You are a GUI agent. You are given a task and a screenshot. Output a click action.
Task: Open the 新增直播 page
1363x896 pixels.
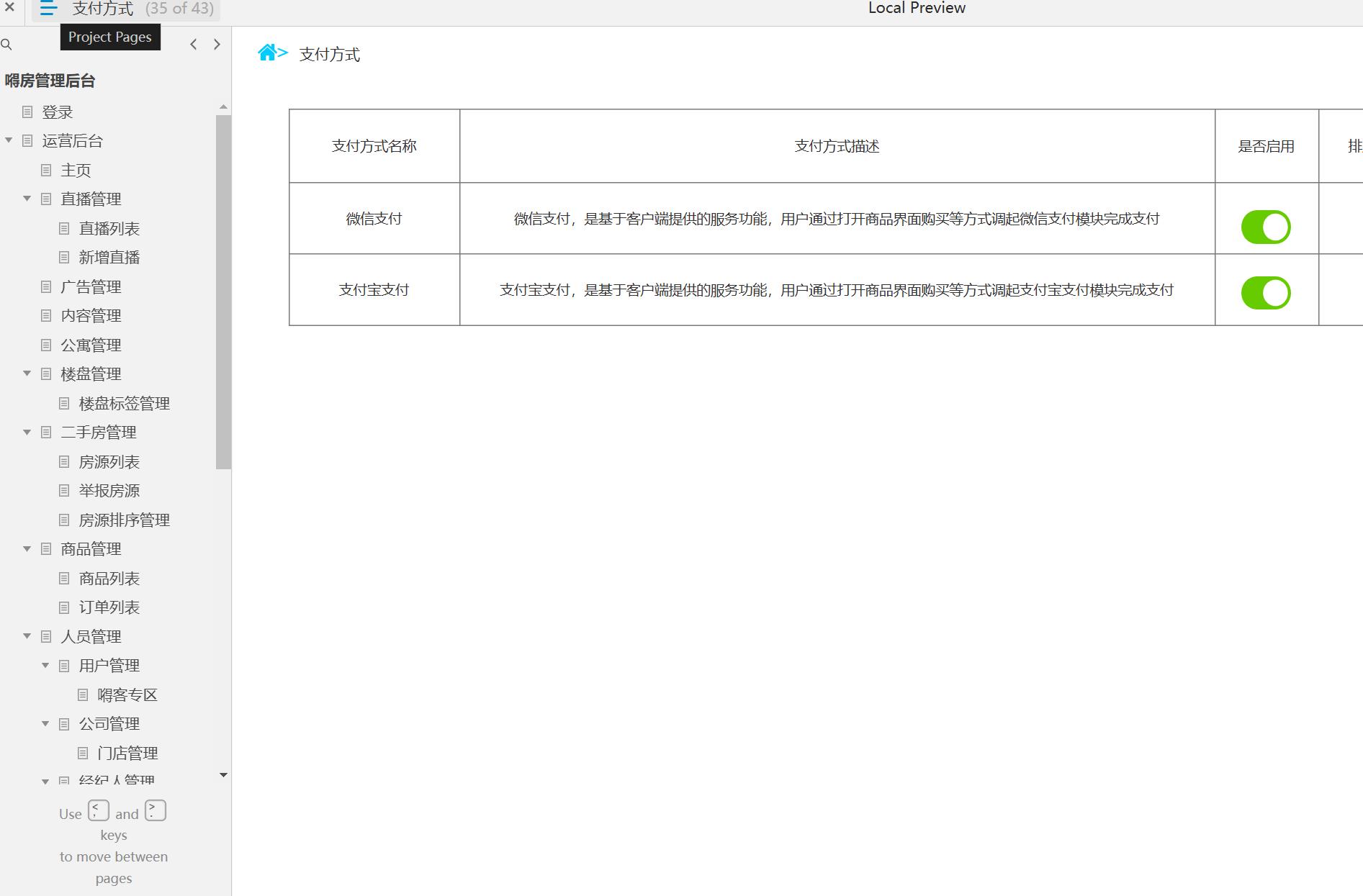point(109,257)
